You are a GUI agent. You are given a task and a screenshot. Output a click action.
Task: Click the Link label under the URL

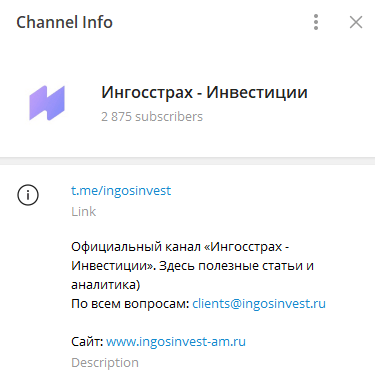coord(84,212)
